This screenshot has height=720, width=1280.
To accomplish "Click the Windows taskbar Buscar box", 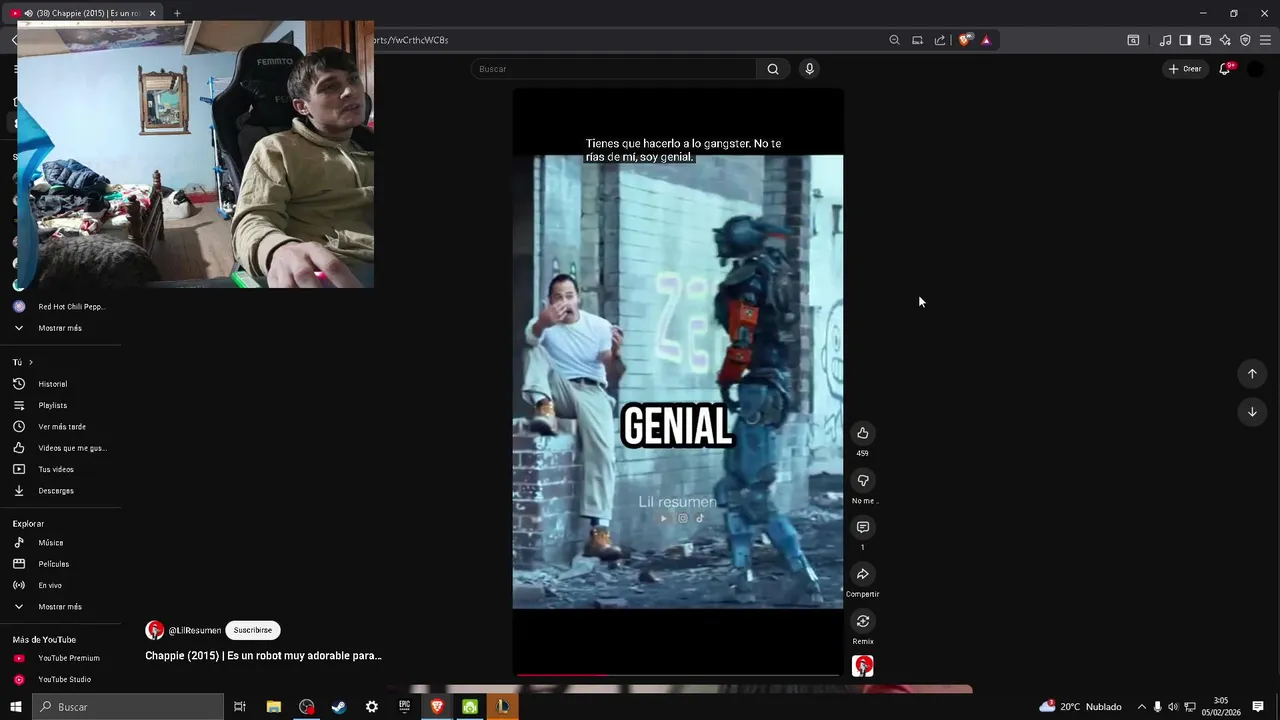I will 128,707.
